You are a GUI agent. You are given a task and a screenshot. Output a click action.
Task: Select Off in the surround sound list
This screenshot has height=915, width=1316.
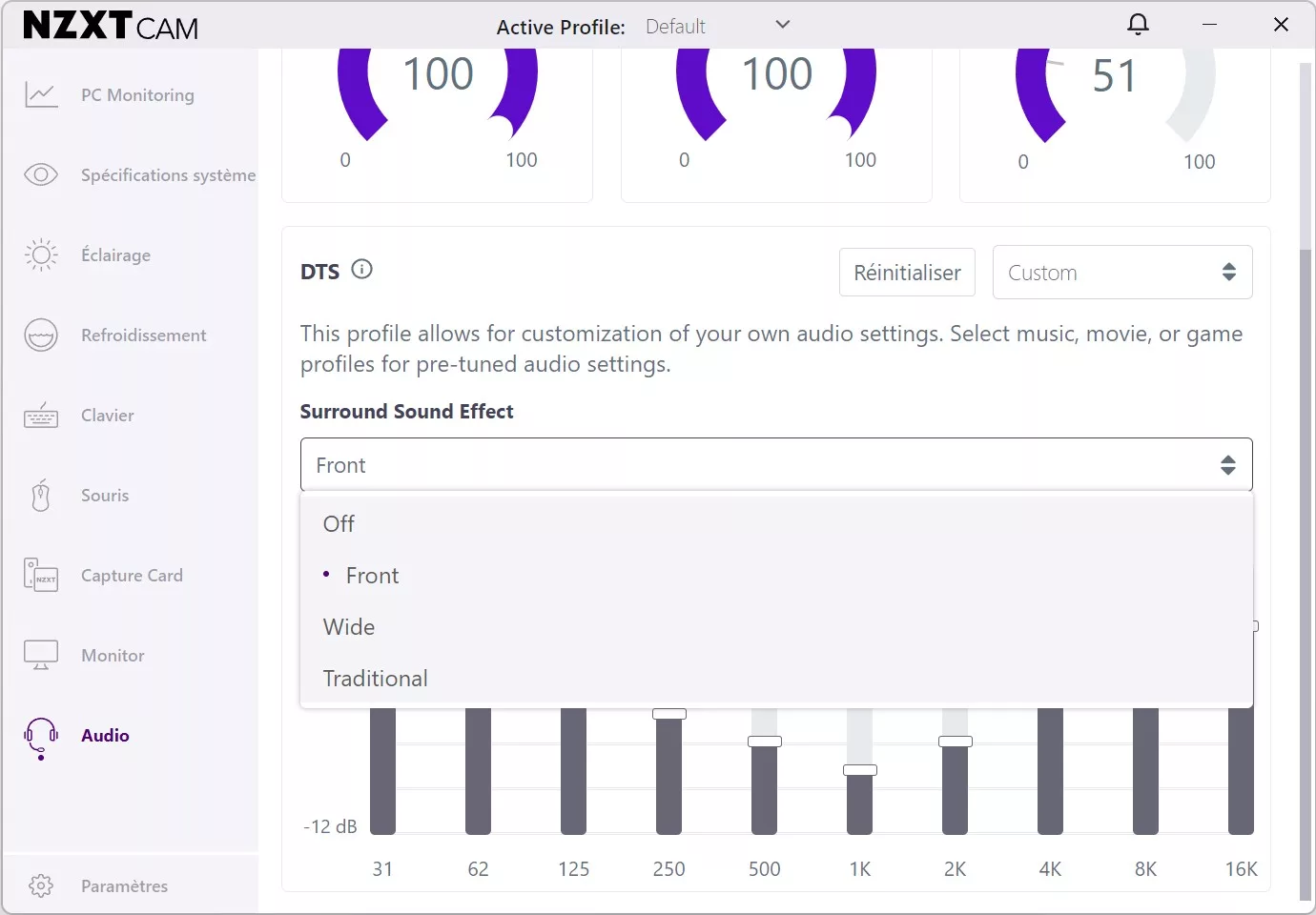tap(339, 523)
